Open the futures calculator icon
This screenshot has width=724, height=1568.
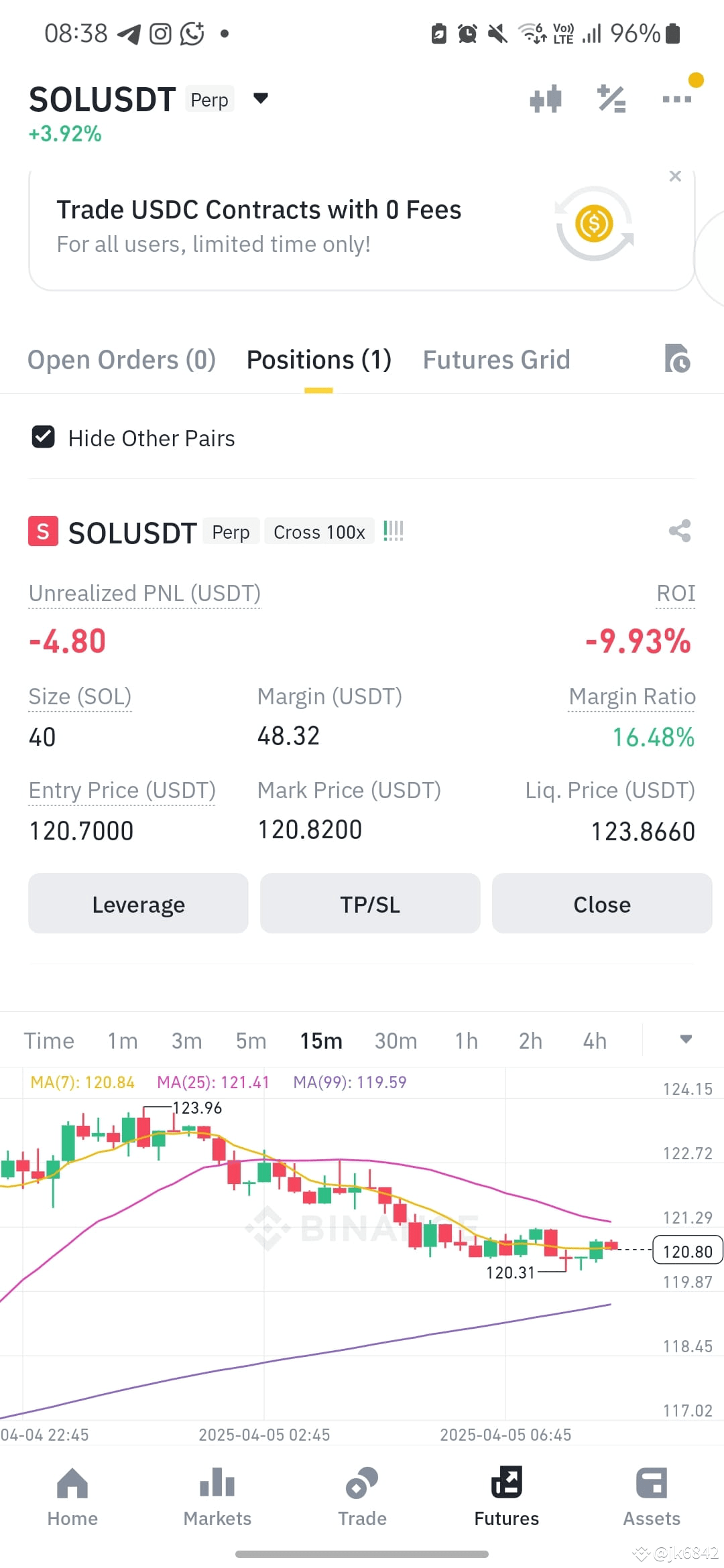611,99
